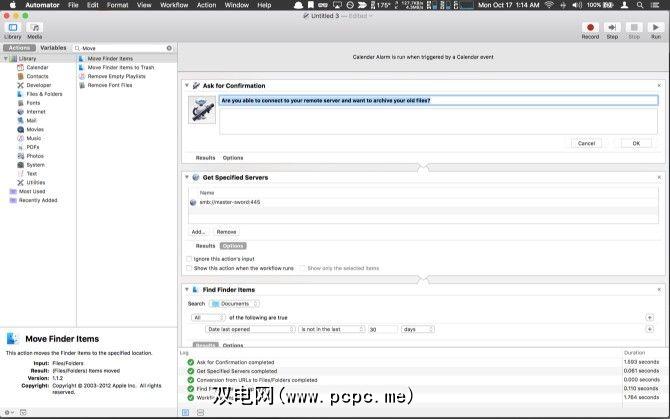Add a search criteria row with plus
Screen dimensions: 670x419
649,318
